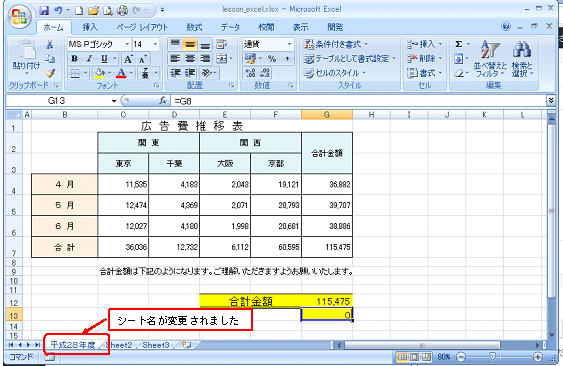
Task: Click the 削除 button in cells group
Action: coord(424,59)
